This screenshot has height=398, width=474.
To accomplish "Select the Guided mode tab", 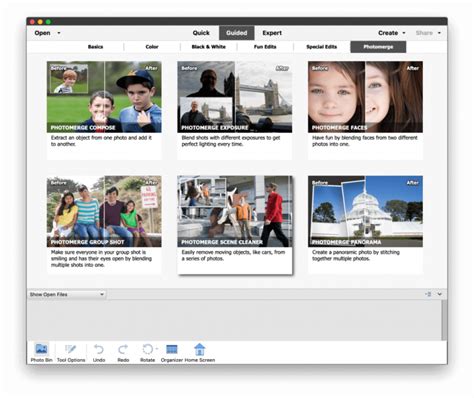I will coord(237,33).
